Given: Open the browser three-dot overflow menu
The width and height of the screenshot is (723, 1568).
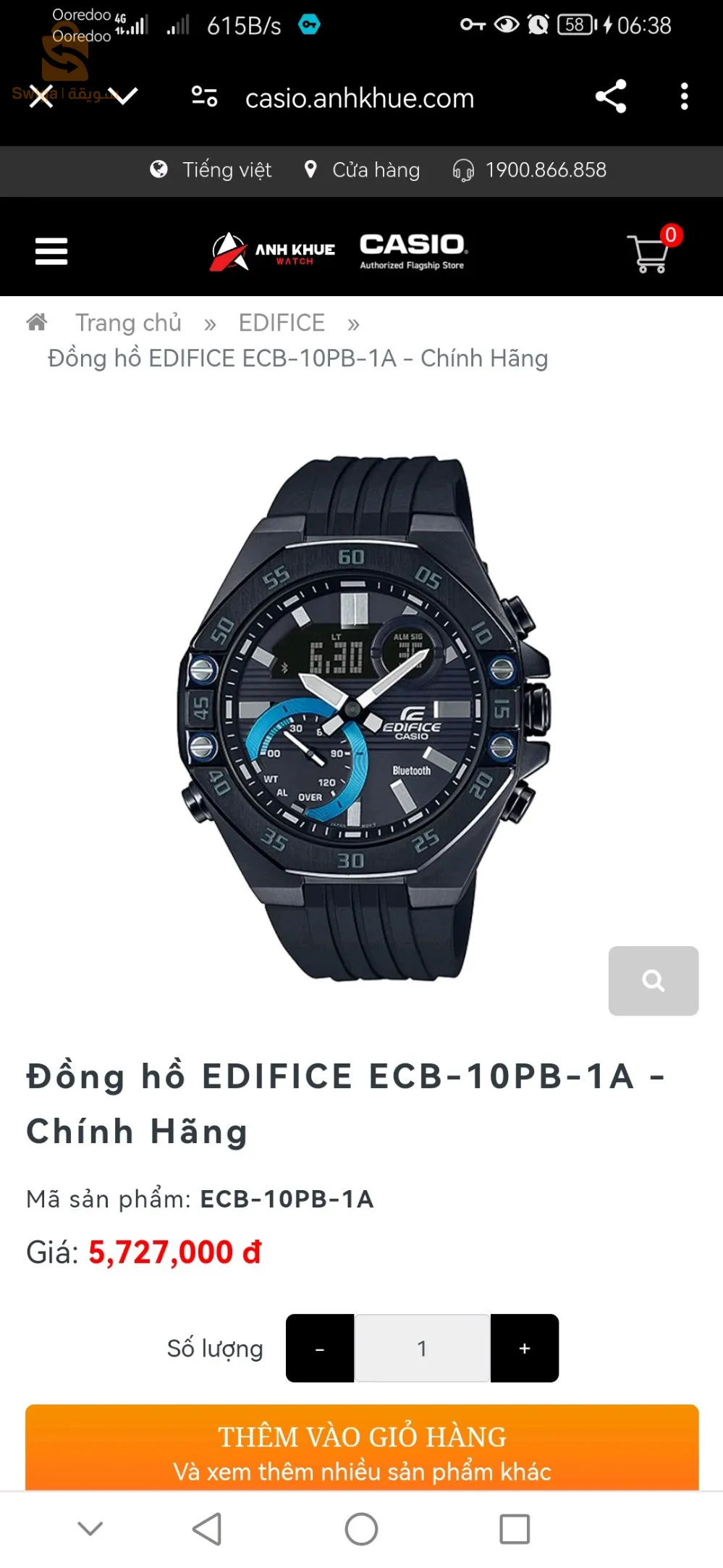Looking at the screenshot, I should coord(684,96).
